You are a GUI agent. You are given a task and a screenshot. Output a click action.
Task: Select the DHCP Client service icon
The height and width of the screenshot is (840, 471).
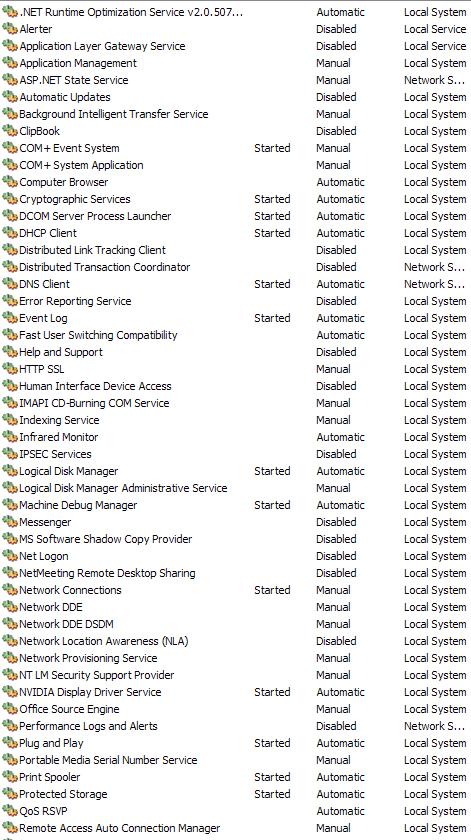click(x=10, y=233)
